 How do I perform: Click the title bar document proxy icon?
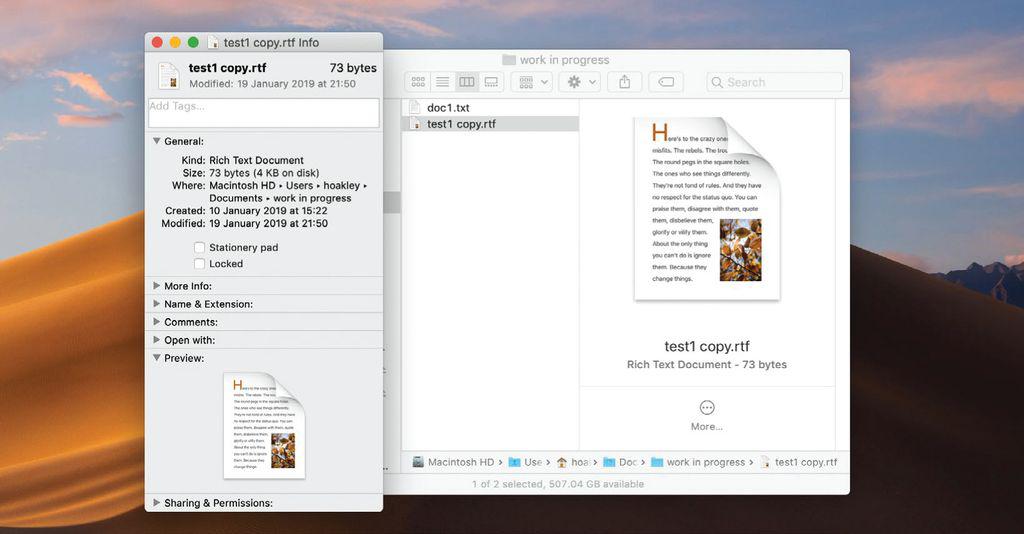point(213,42)
